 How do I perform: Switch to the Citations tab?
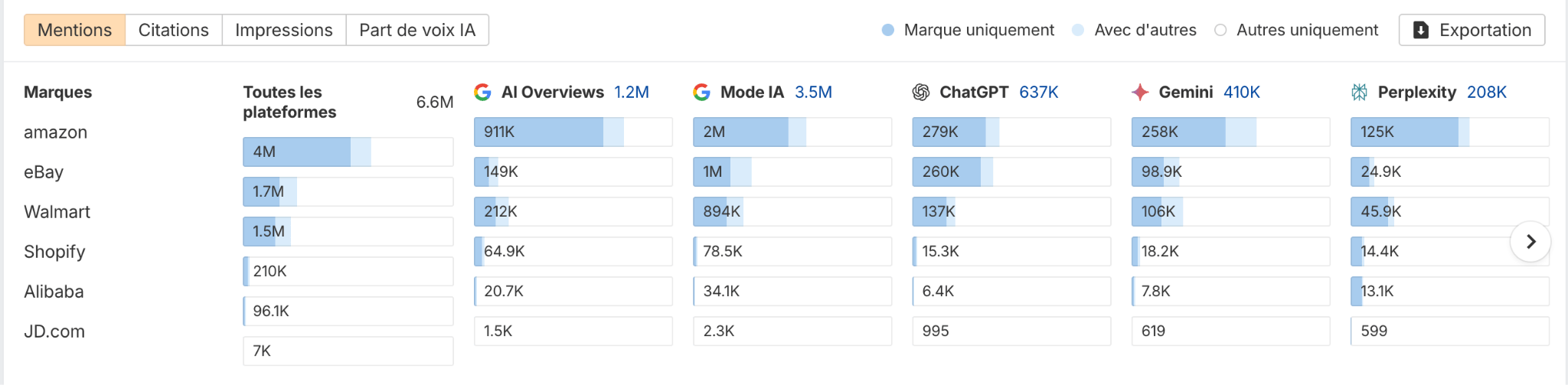(174, 30)
